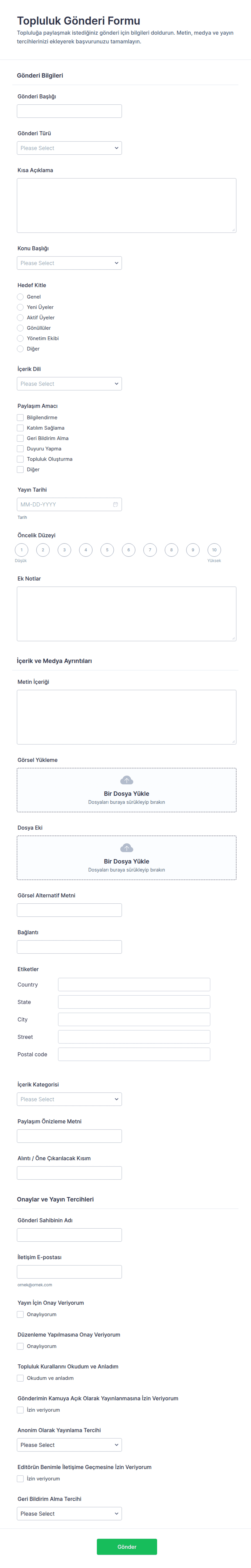Open the Anonim Olarak Yayınlama Tercihi dropdown
This screenshot has width=251, height=1568.
[x=69, y=1444]
